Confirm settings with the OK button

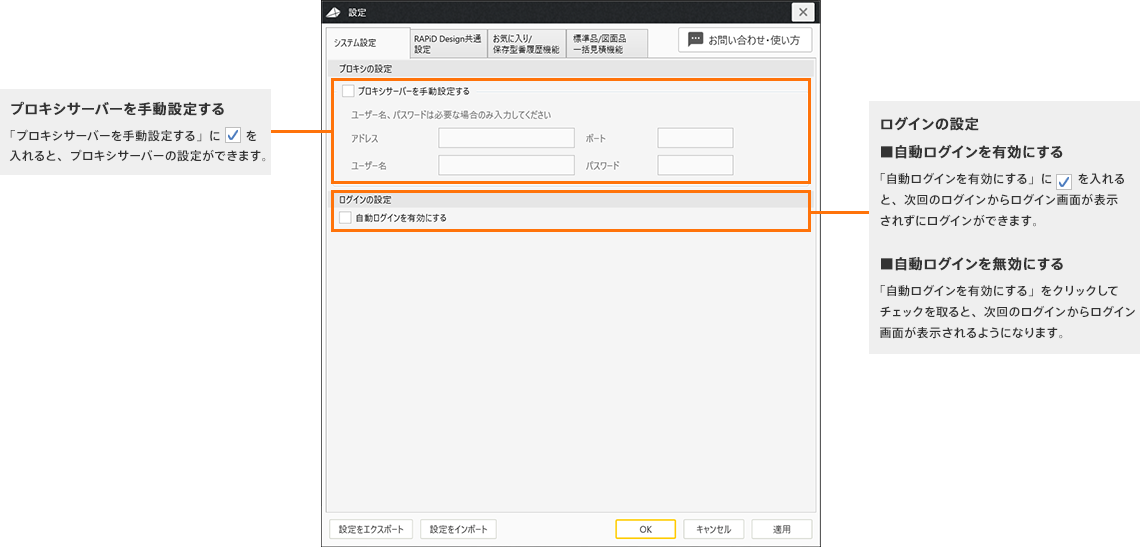(645, 529)
